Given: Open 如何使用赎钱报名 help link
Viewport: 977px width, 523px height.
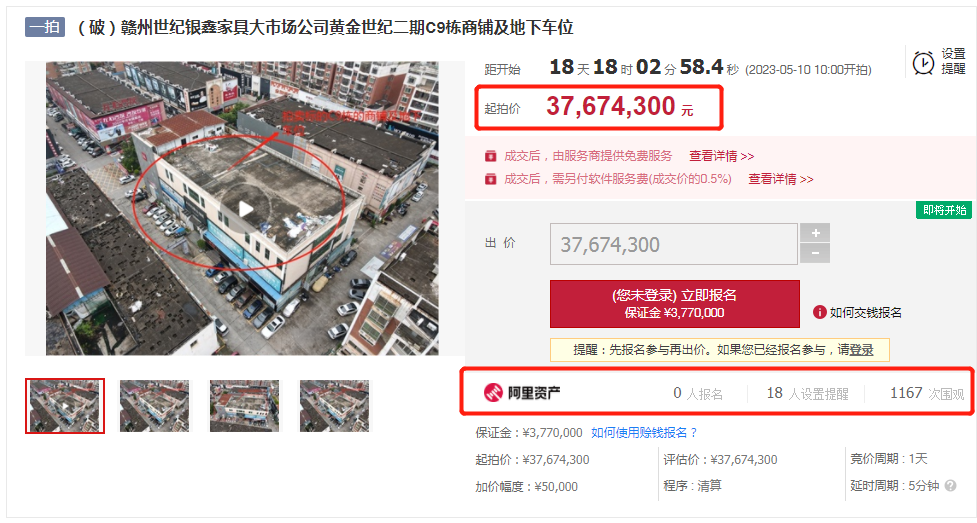Looking at the screenshot, I should 644,433.
